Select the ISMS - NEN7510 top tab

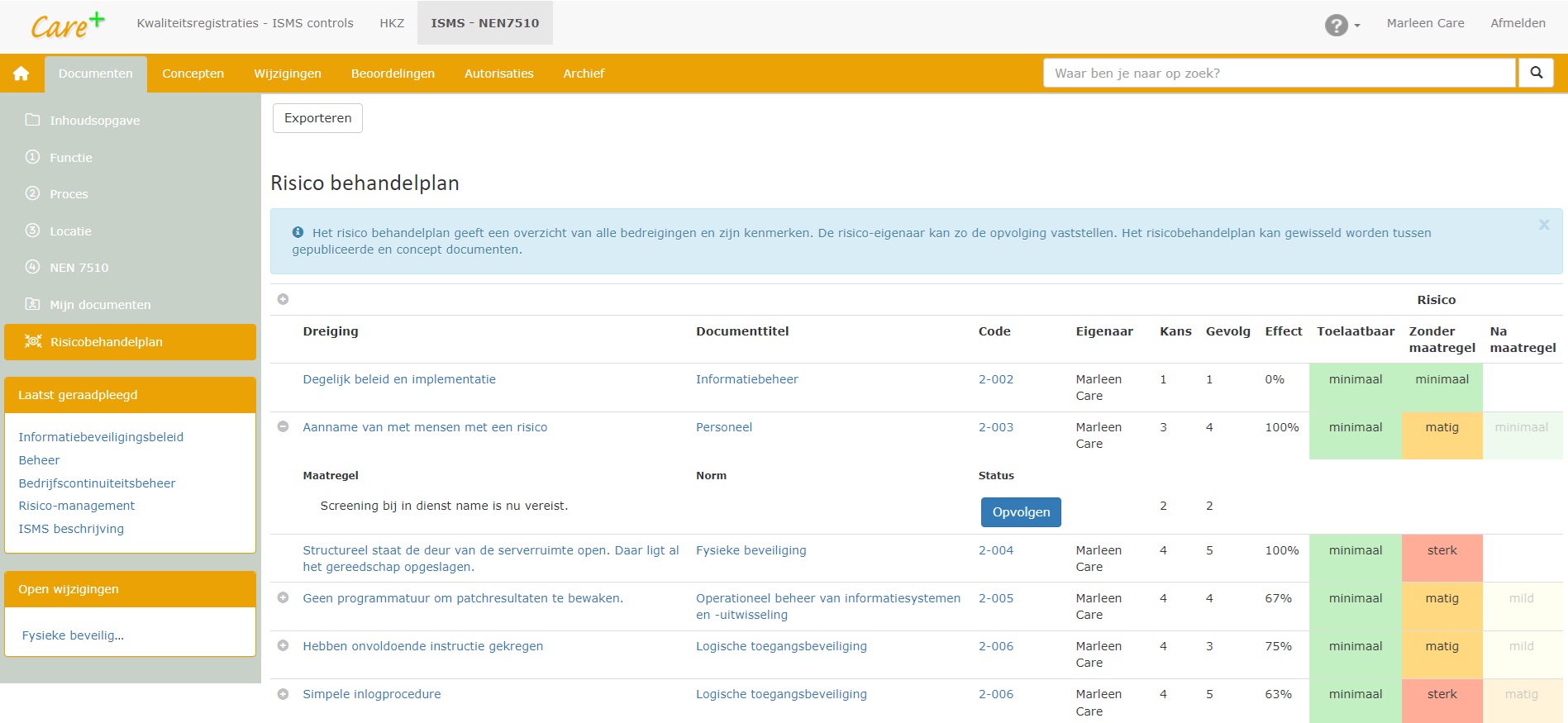coord(485,23)
